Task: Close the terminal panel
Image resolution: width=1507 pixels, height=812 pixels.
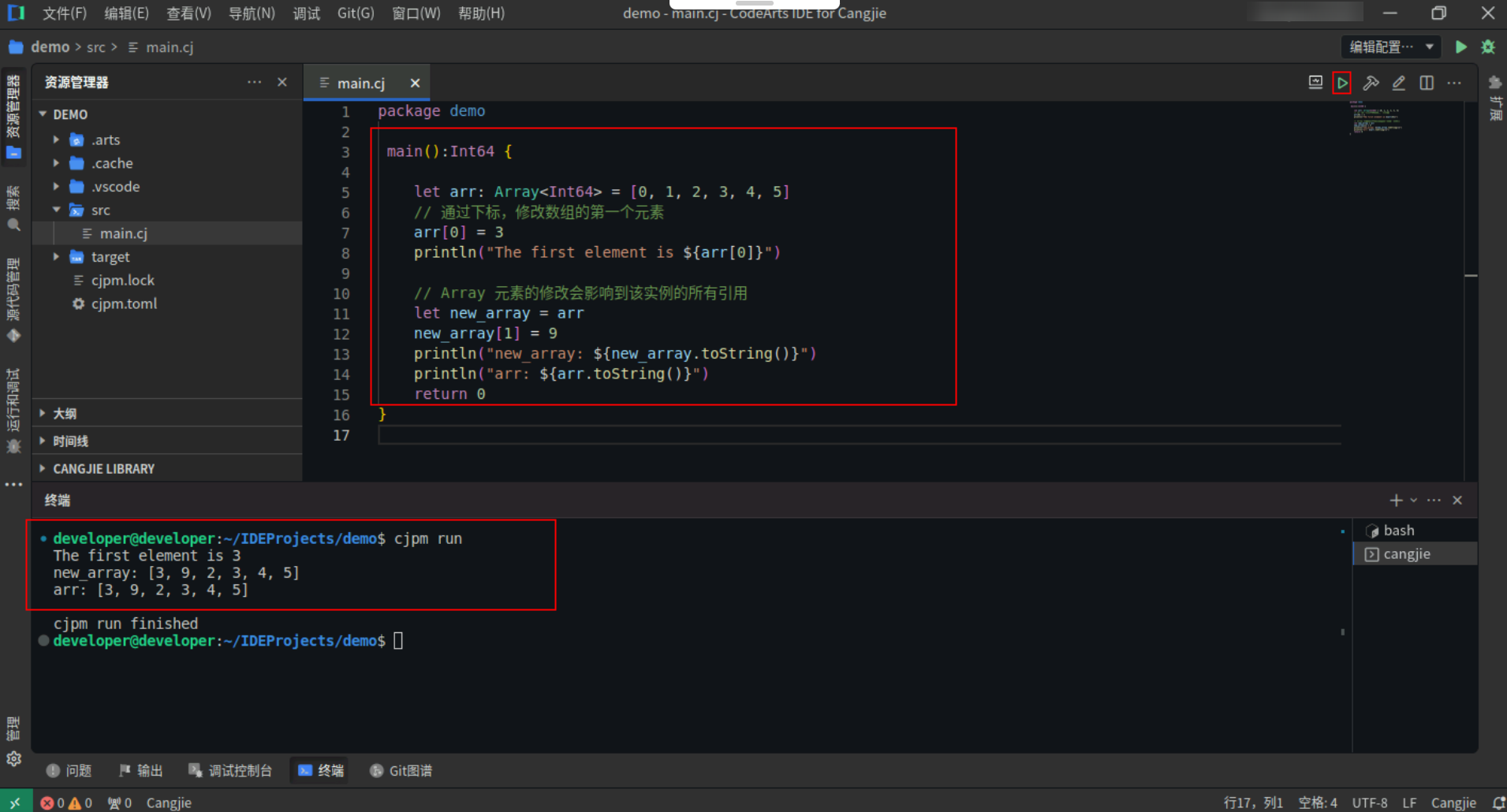Action: click(x=1457, y=501)
